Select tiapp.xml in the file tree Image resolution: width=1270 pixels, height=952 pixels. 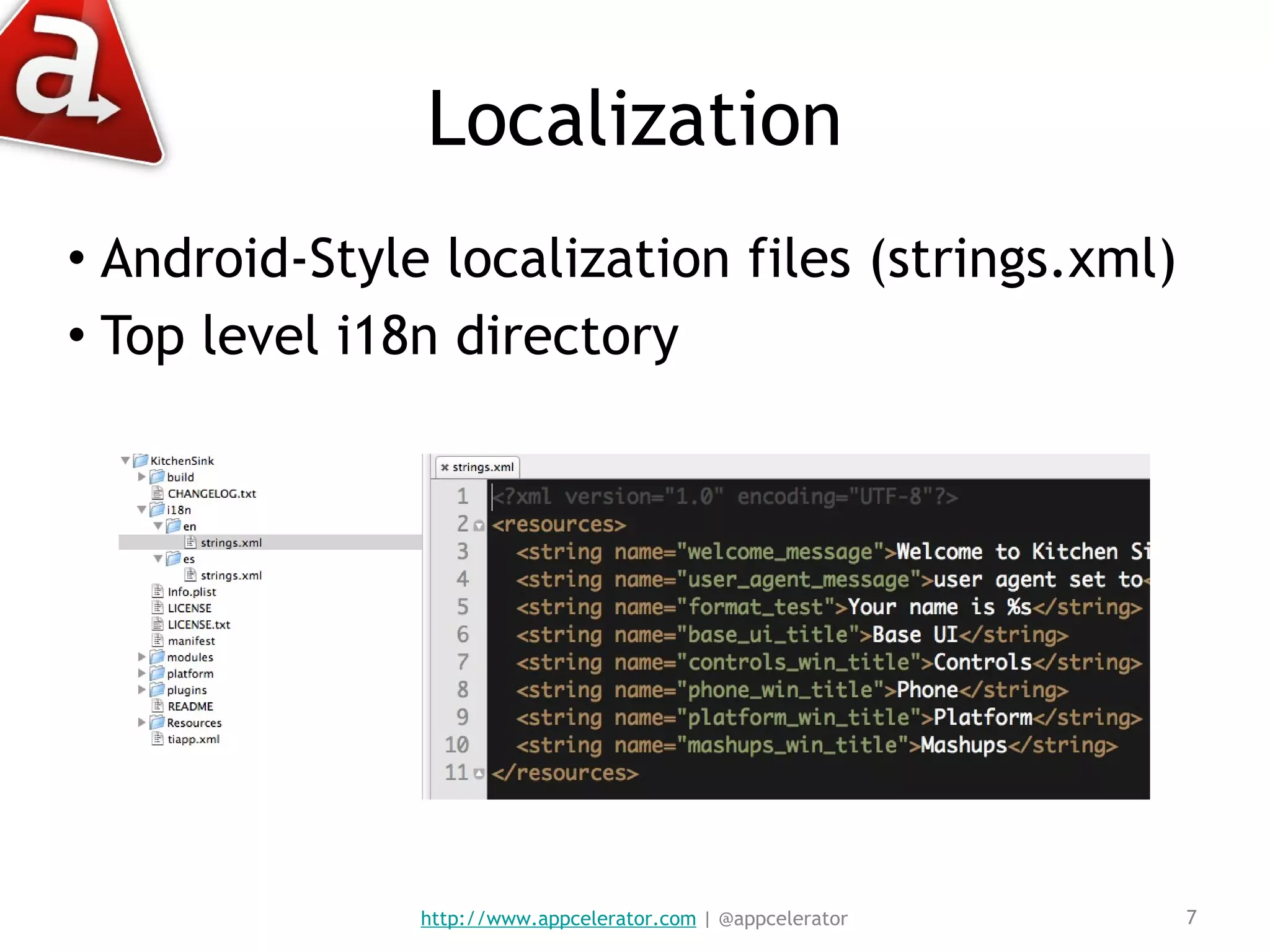(193, 739)
